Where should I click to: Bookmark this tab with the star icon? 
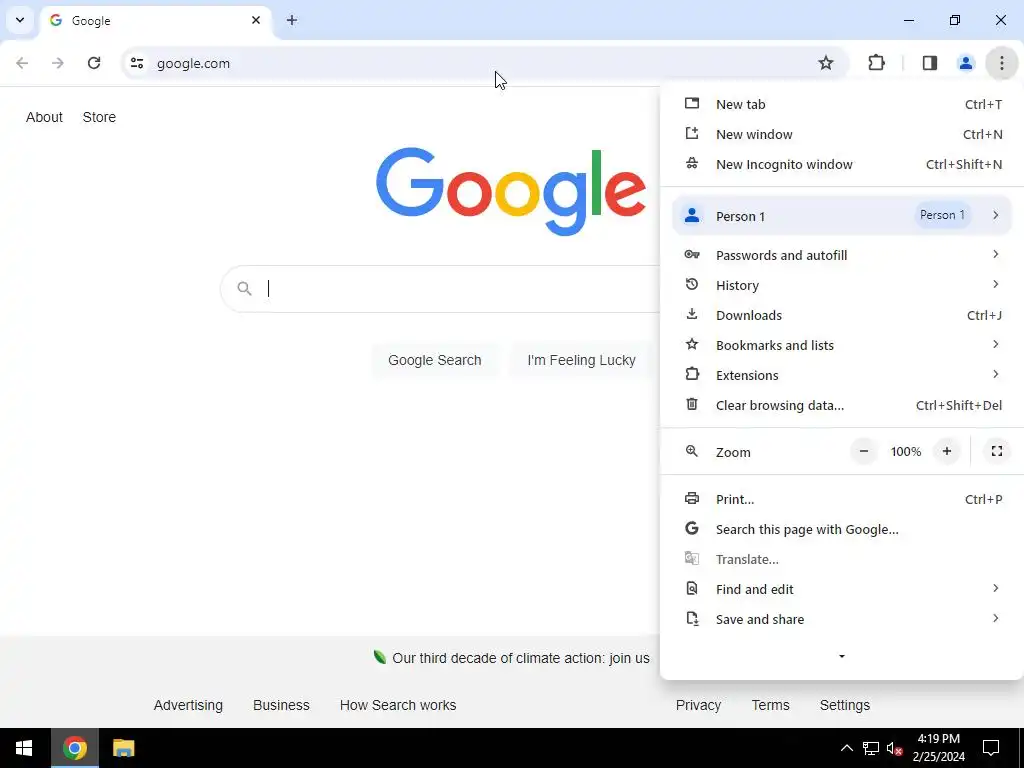825,63
